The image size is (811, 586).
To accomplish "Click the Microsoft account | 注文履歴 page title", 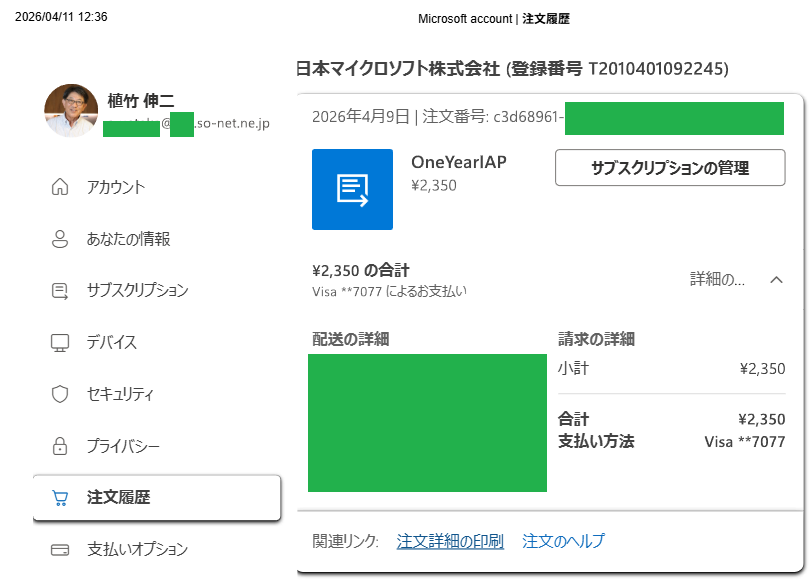I will (494, 19).
